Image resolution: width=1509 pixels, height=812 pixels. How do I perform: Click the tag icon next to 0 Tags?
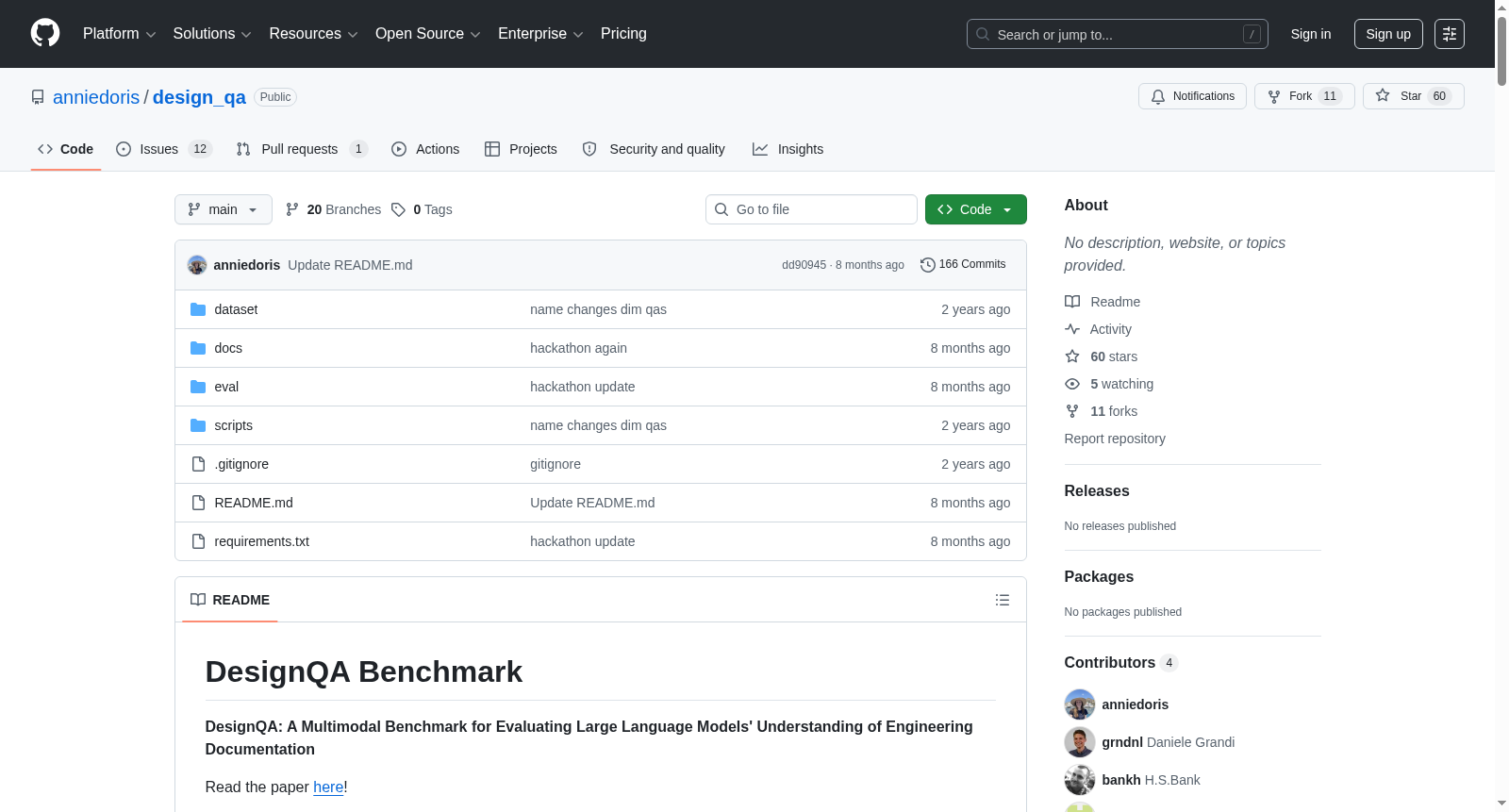[x=399, y=209]
